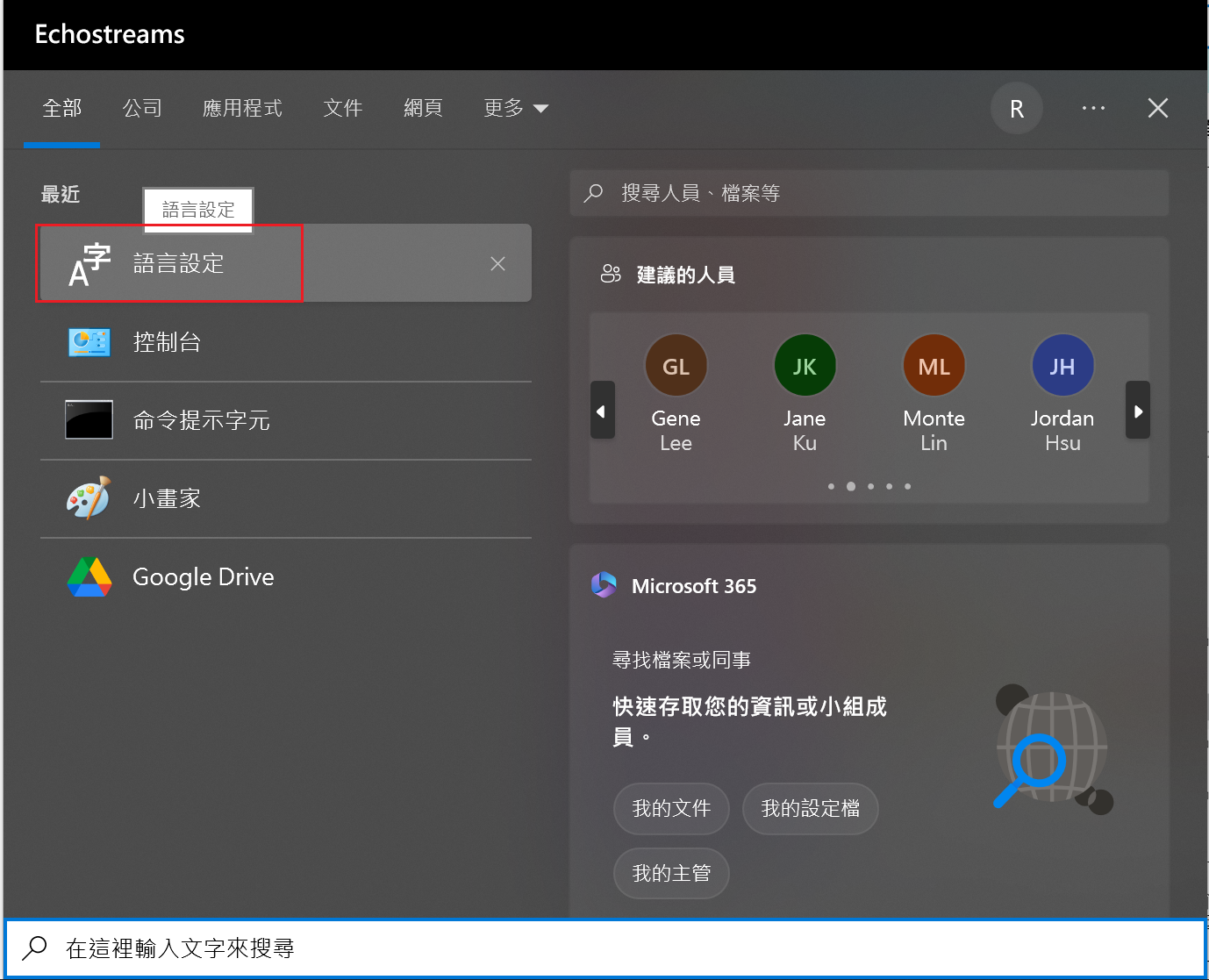Click the 我的主管 button
Image resolution: width=1209 pixels, height=980 pixels.
pos(671,873)
